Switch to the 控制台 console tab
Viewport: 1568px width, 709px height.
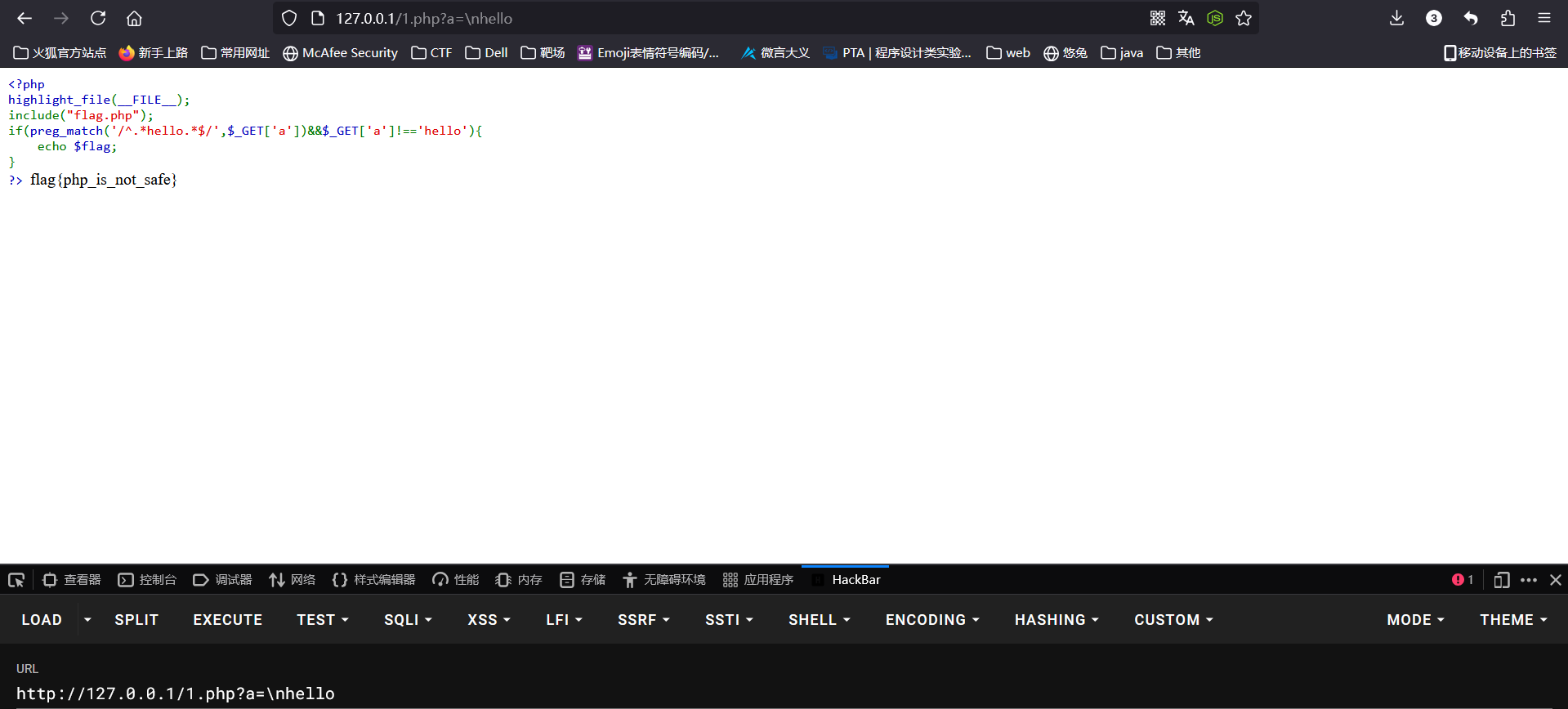[x=148, y=580]
